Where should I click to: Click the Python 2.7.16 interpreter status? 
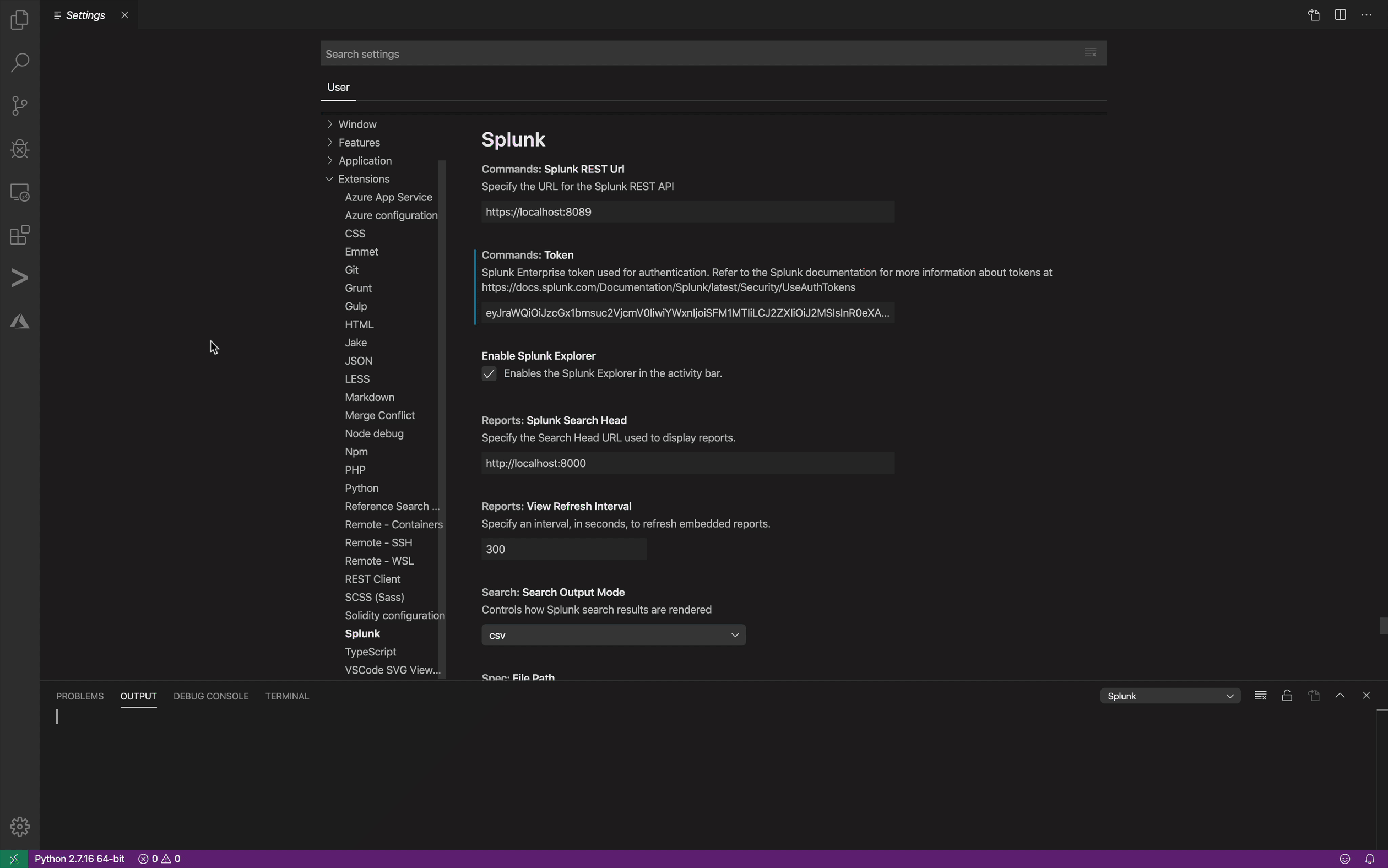(x=79, y=859)
